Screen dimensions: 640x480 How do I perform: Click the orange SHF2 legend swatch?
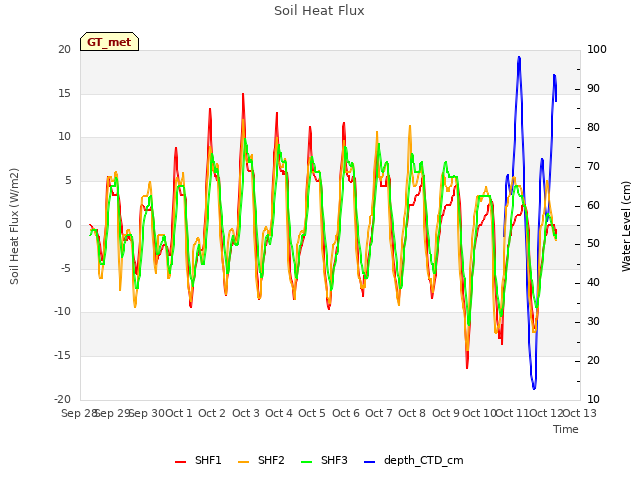243,462
